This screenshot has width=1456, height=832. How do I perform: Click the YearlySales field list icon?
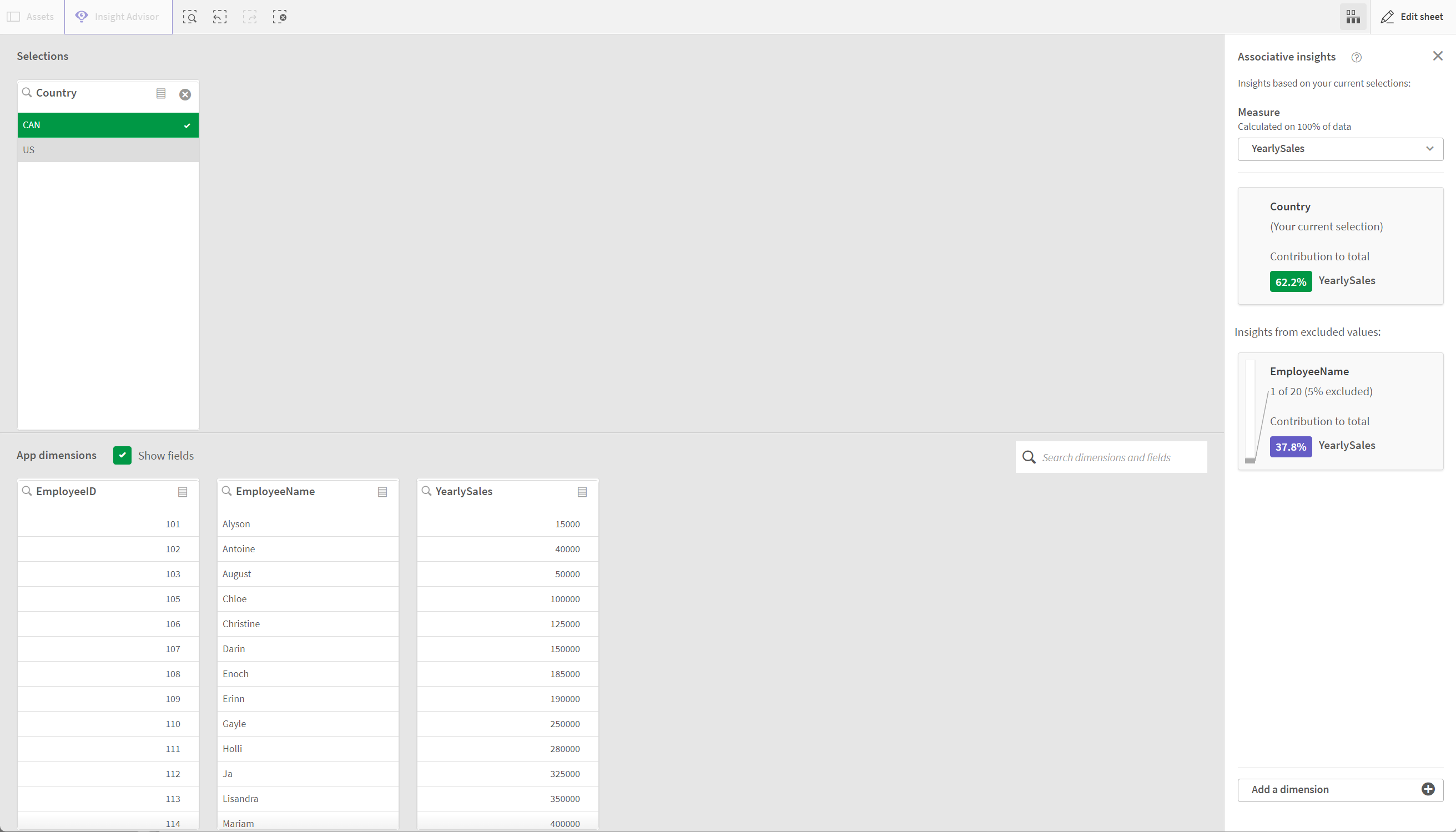pyautogui.click(x=583, y=491)
